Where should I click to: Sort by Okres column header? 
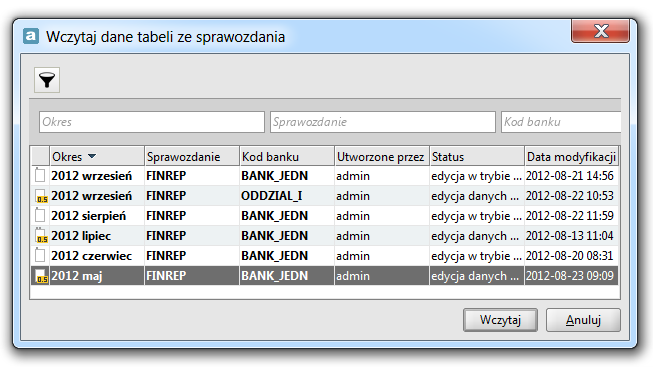pos(97,156)
